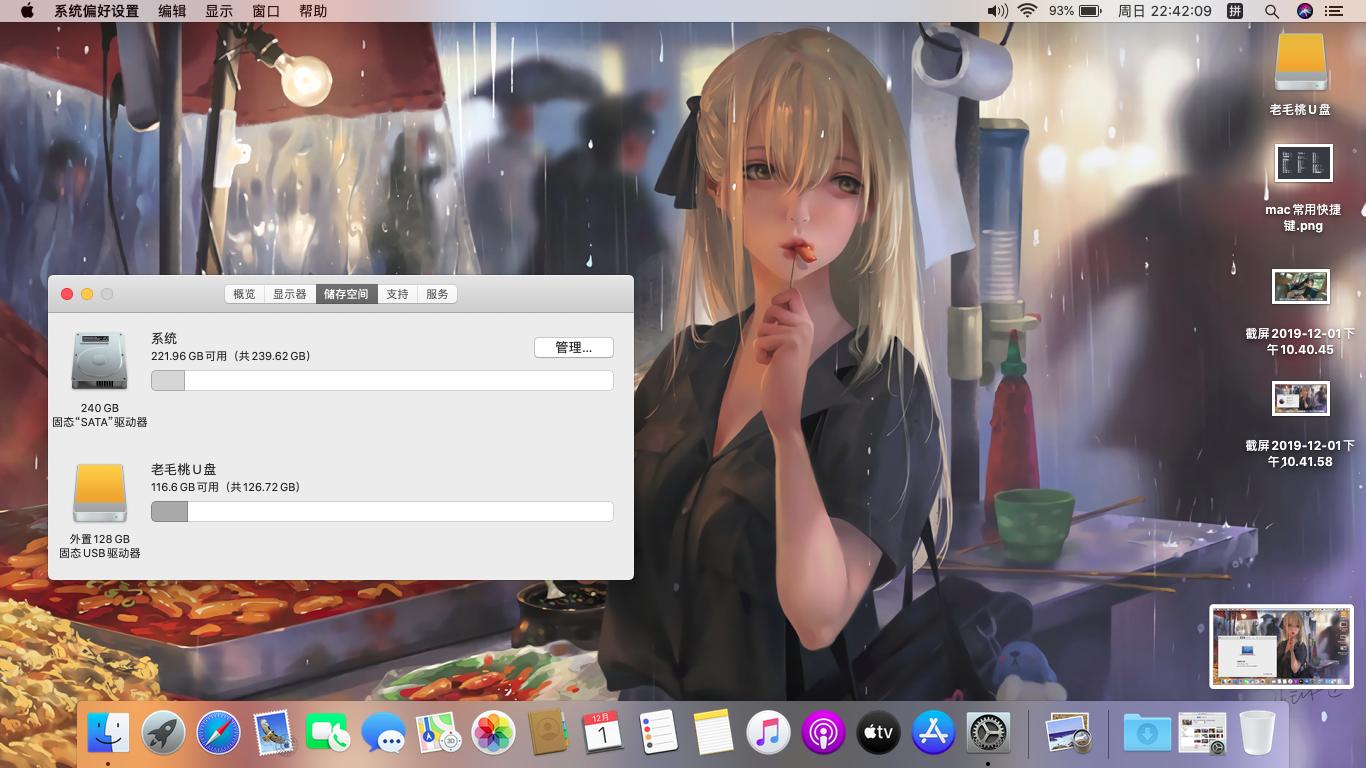Click the 管理... button

(x=573, y=347)
